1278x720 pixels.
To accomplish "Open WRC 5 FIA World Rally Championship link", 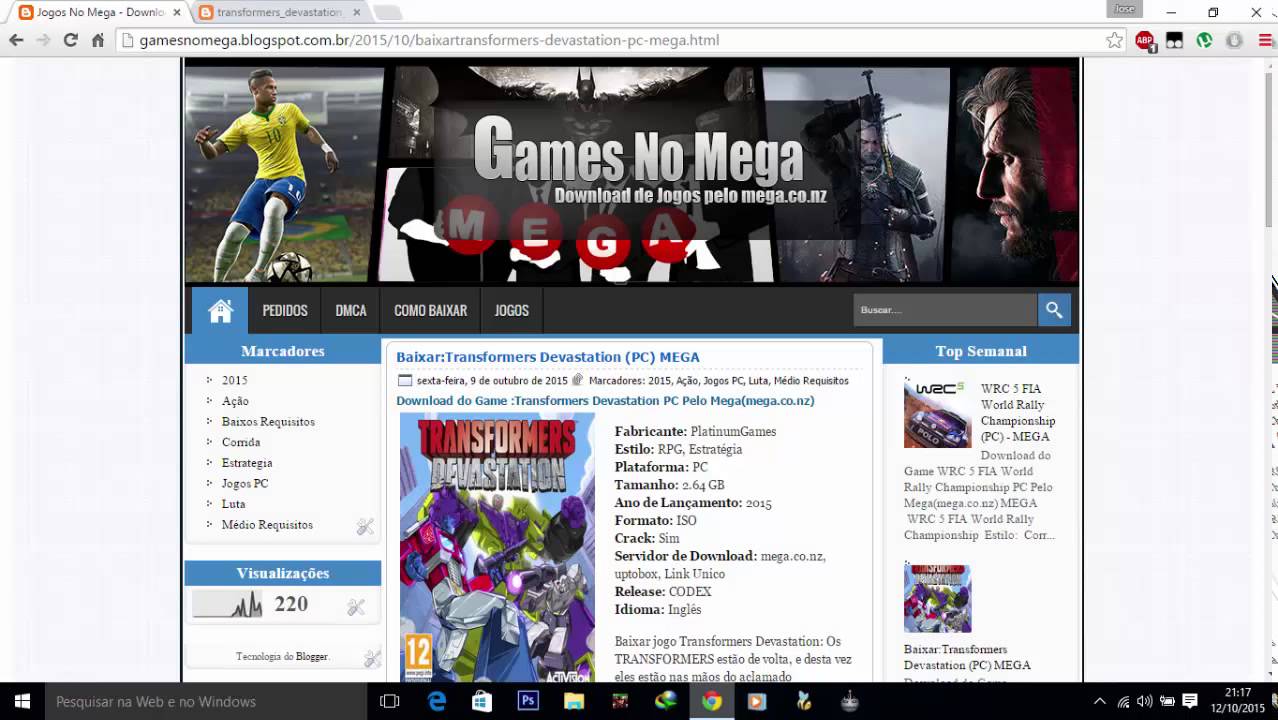I will pos(1018,413).
